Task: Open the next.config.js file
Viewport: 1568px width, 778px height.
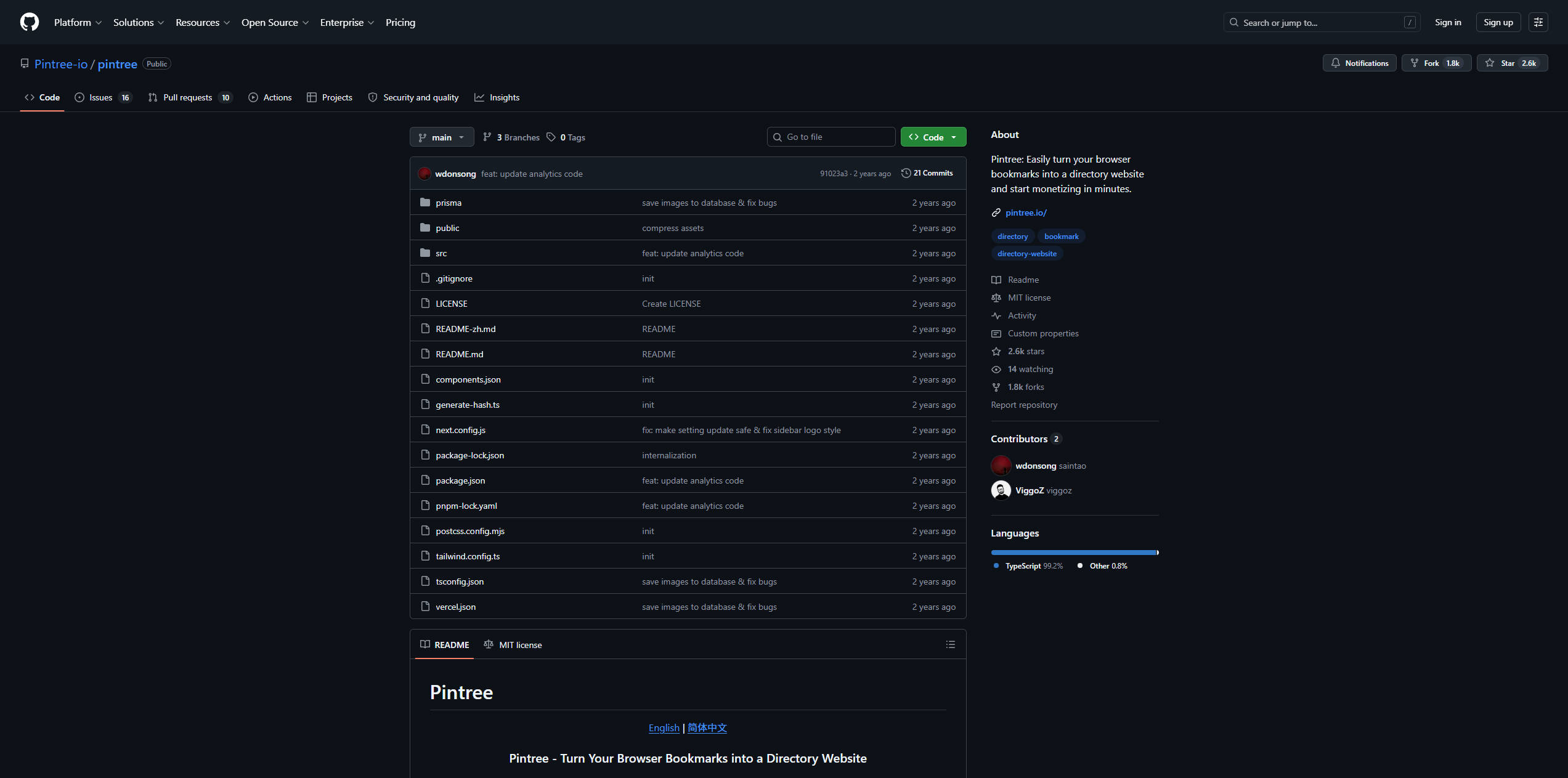Action: point(460,430)
